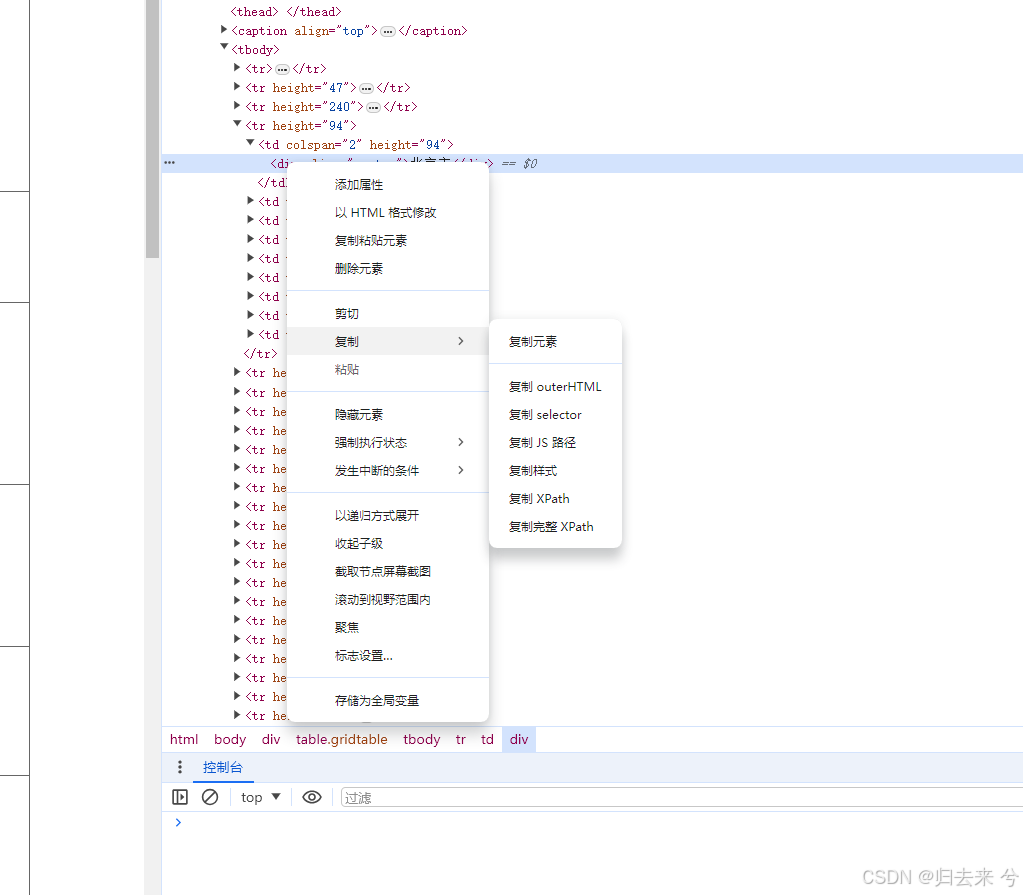This screenshot has width=1023, height=895.
Task: Click the console prompt arrow
Action: click(178, 823)
